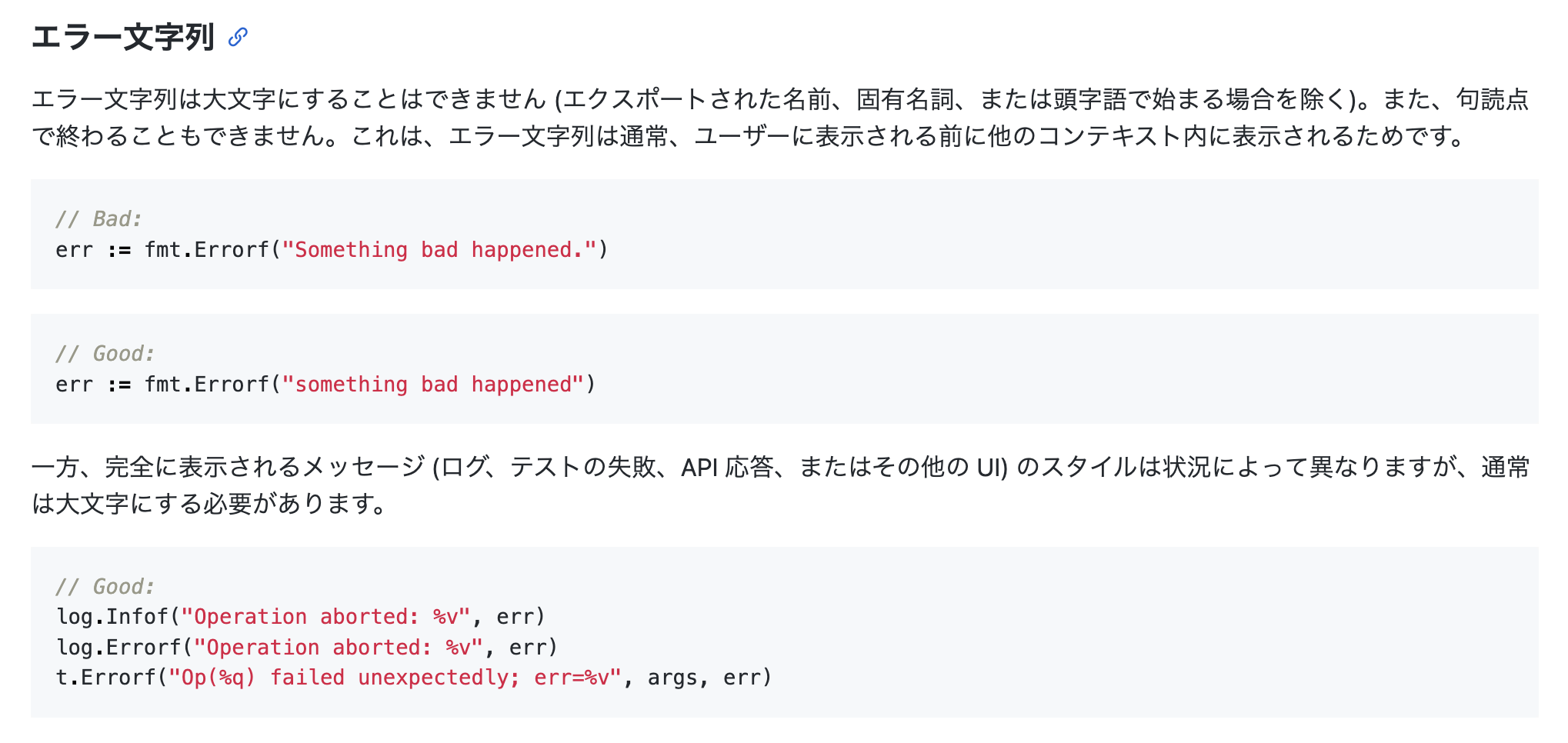The height and width of the screenshot is (743, 1568).
Task: Click the "Operation aborted: %v" string in log.Infof
Action: pos(325,617)
